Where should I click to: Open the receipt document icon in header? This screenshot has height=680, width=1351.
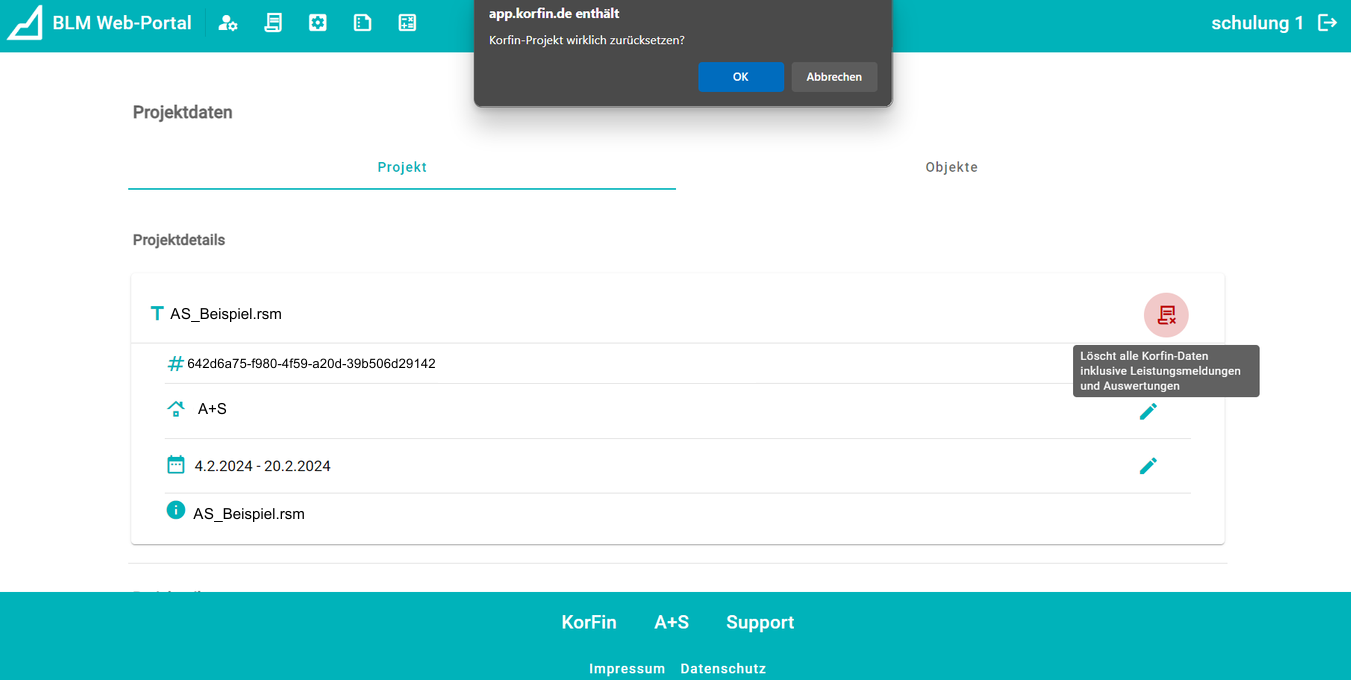[x=273, y=23]
